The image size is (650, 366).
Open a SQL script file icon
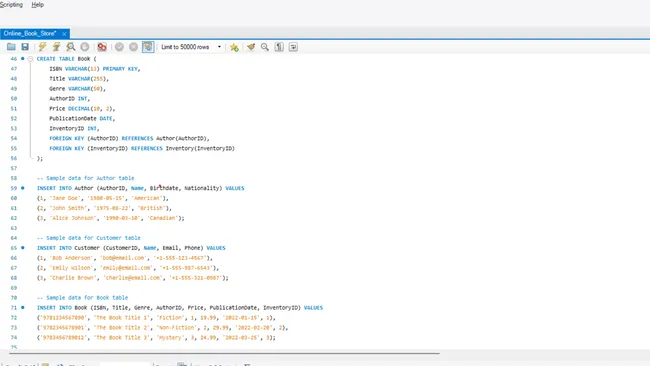point(11,47)
